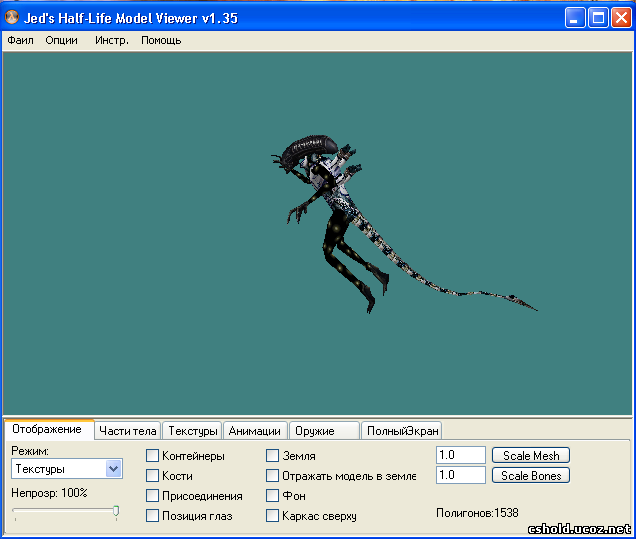
Task: Enable the Фон checkbox
Action: coord(272,496)
